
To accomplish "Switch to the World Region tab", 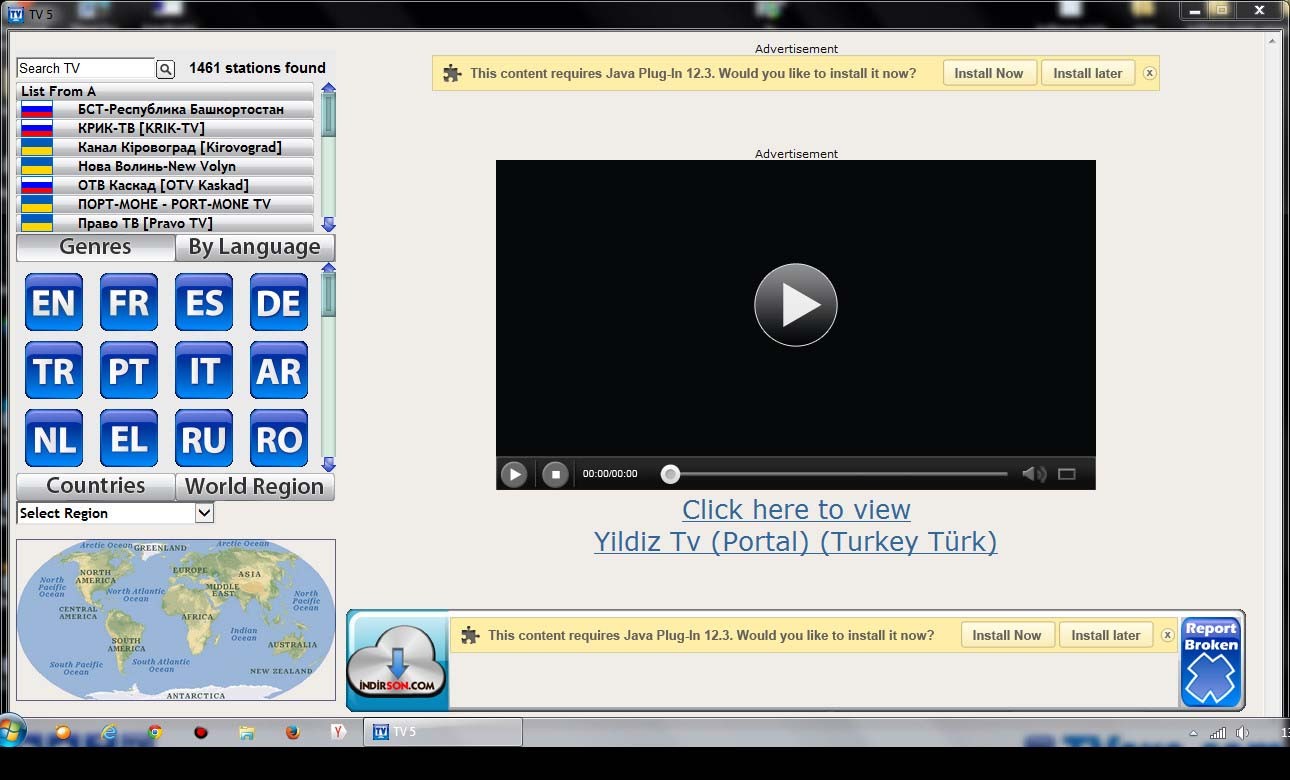I will coord(255,487).
